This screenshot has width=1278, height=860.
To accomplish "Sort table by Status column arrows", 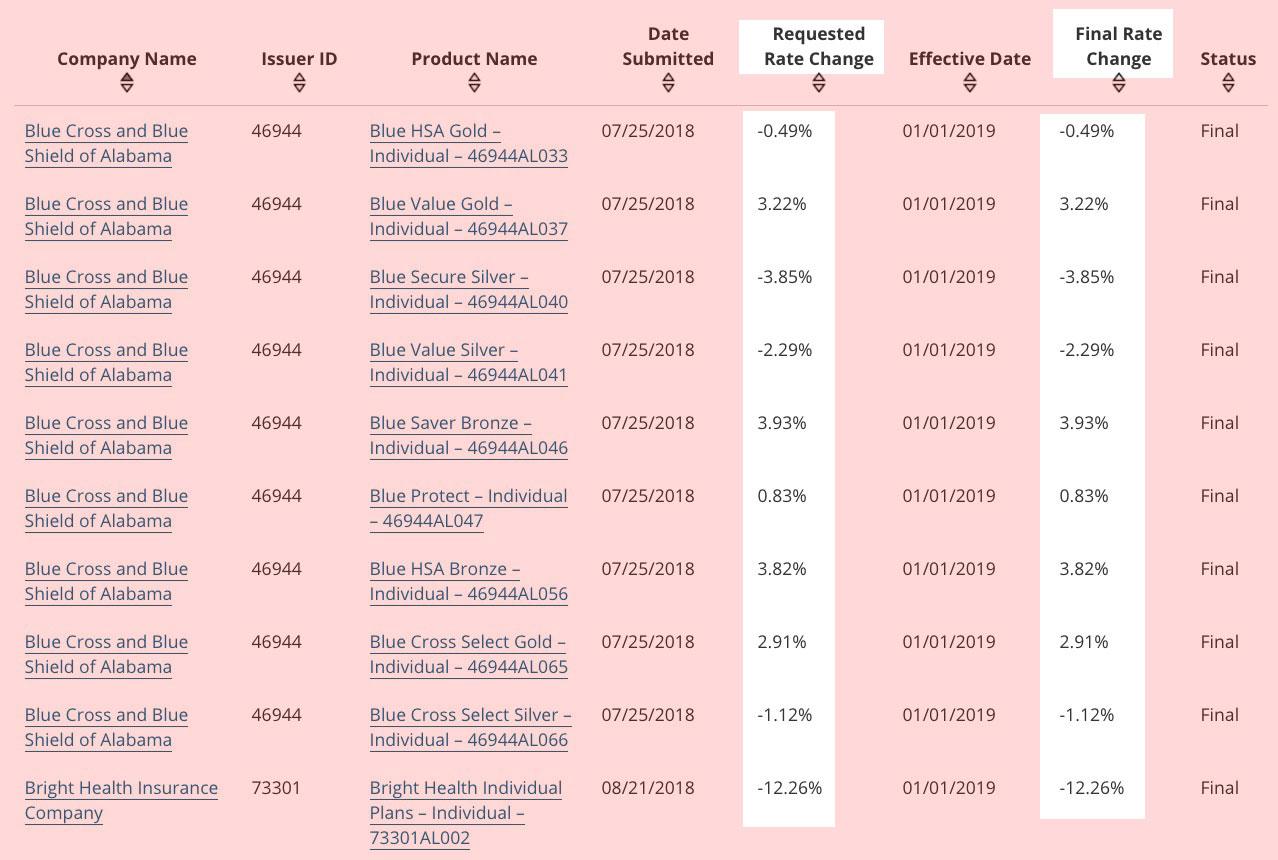I will tap(1228, 84).
